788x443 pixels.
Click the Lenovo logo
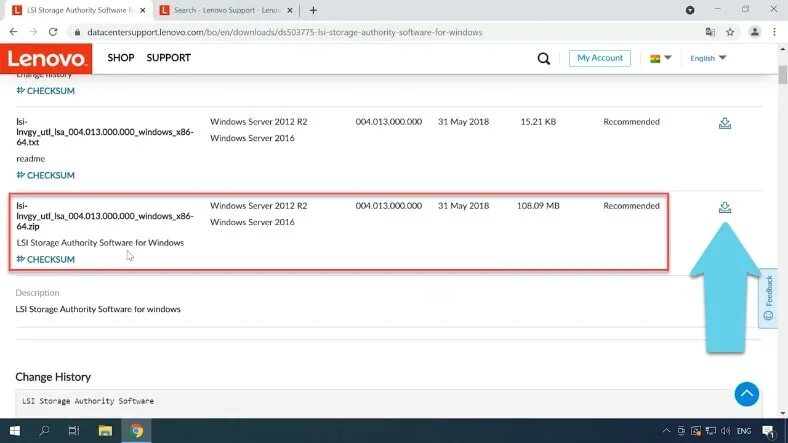(46, 59)
